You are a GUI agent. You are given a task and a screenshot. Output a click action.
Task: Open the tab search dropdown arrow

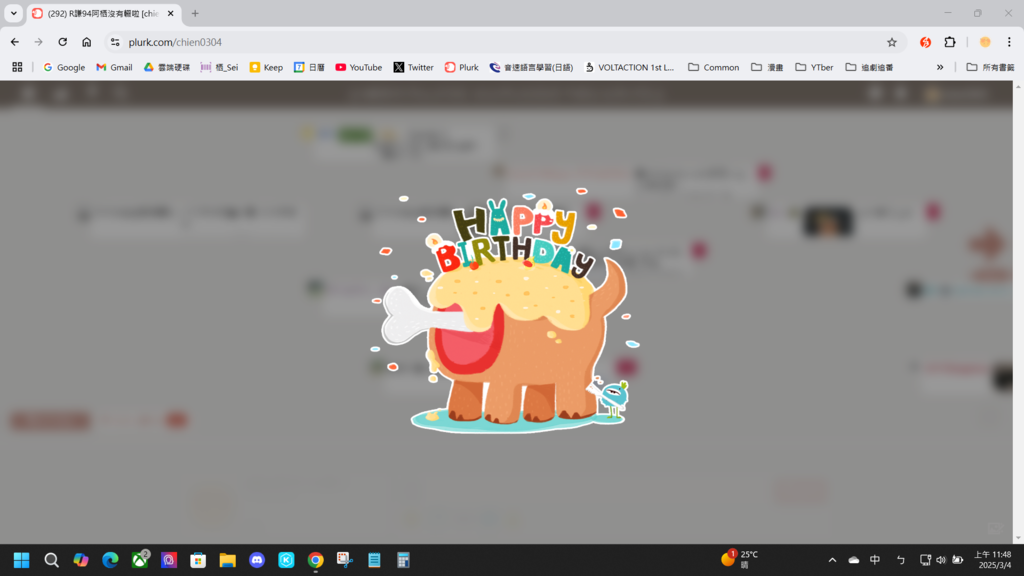click(14, 13)
